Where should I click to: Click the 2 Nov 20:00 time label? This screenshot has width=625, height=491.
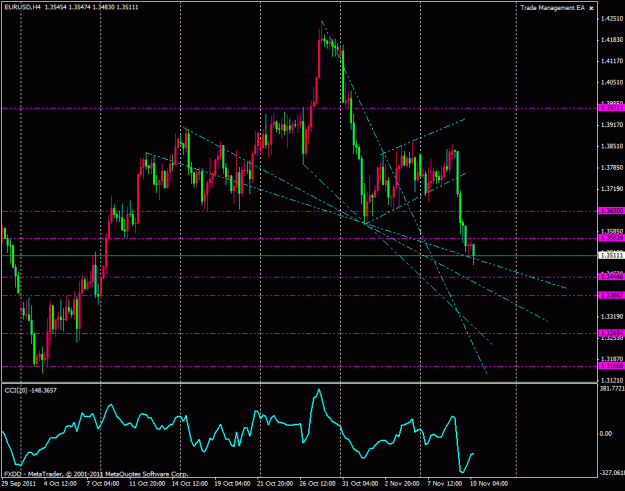pyautogui.click(x=403, y=484)
